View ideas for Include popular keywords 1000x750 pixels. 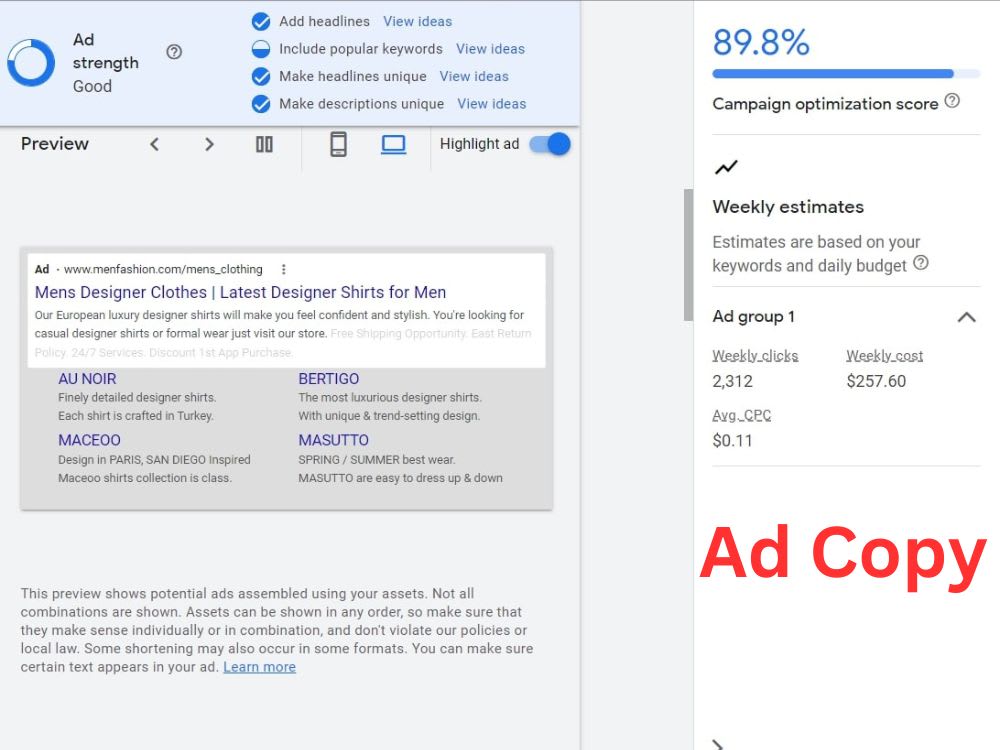pyautogui.click(x=490, y=49)
